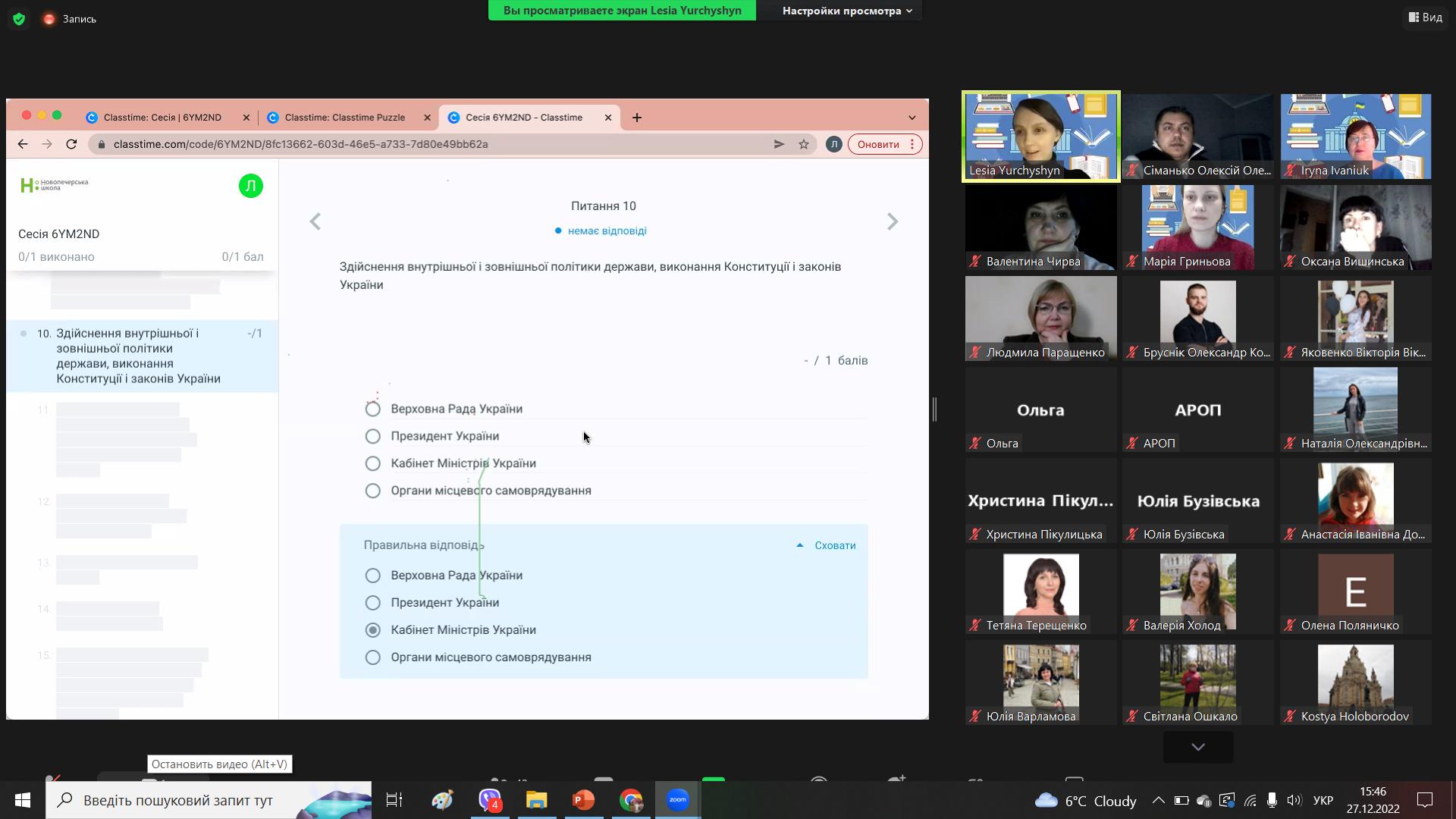Switch keyboard language УКР
This screenshot has height=819, width=1456.
click(x=1323, y=800)
